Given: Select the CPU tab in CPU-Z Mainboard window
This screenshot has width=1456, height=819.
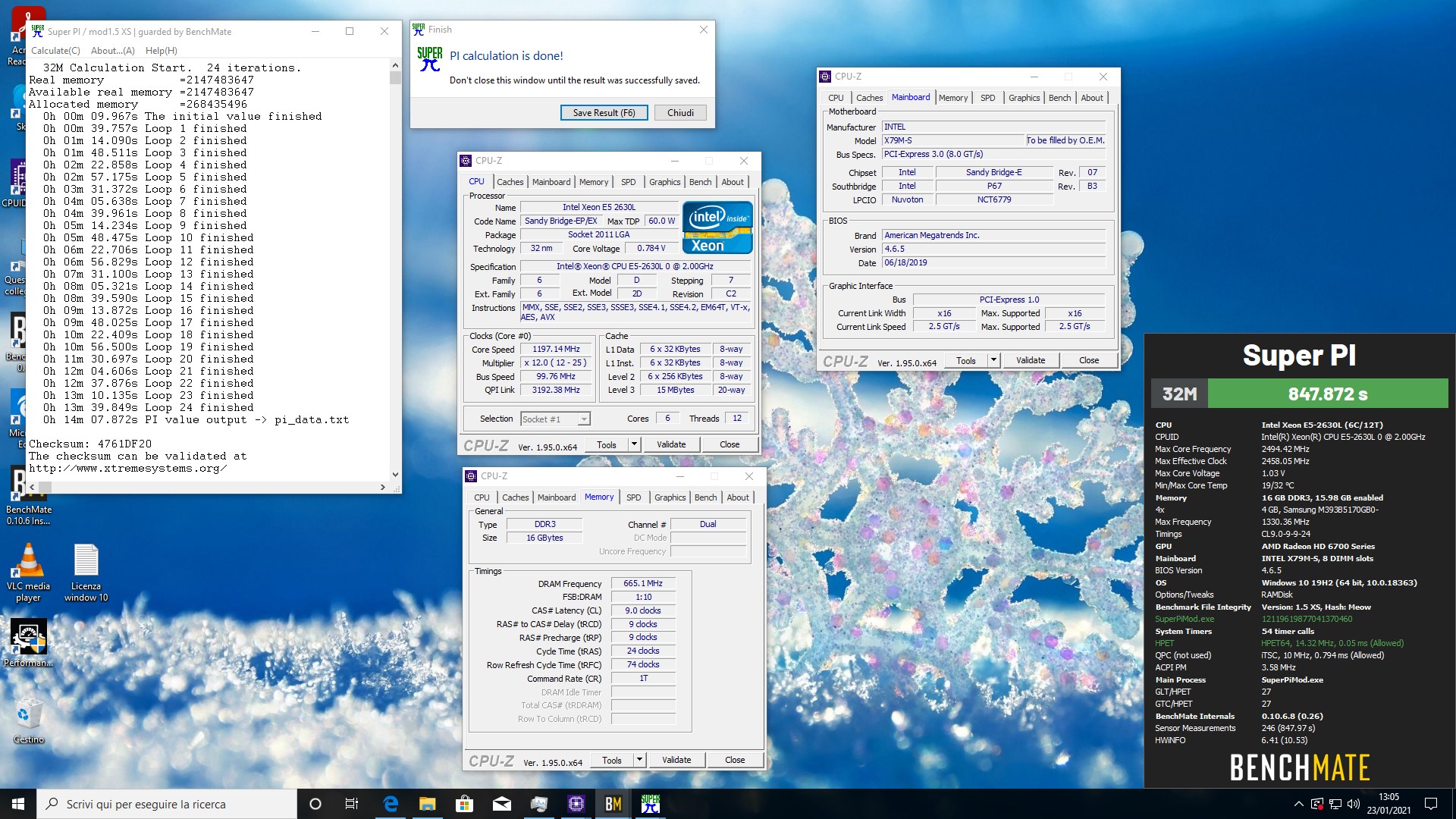Looking at the screenshot, I should (836, 98).
